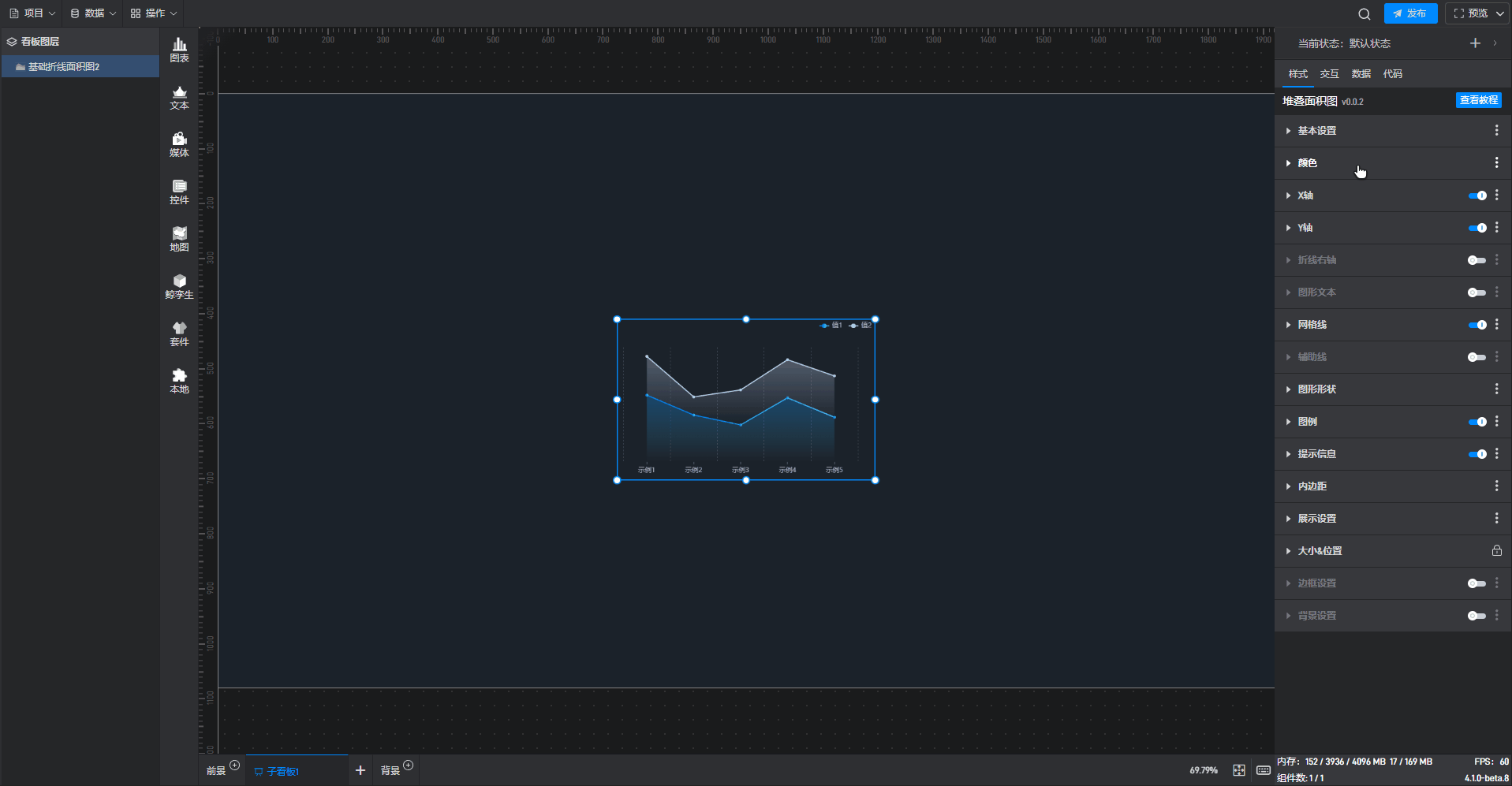
Task: Disable the 网格线 toggle
Action: coord(1477,325)
